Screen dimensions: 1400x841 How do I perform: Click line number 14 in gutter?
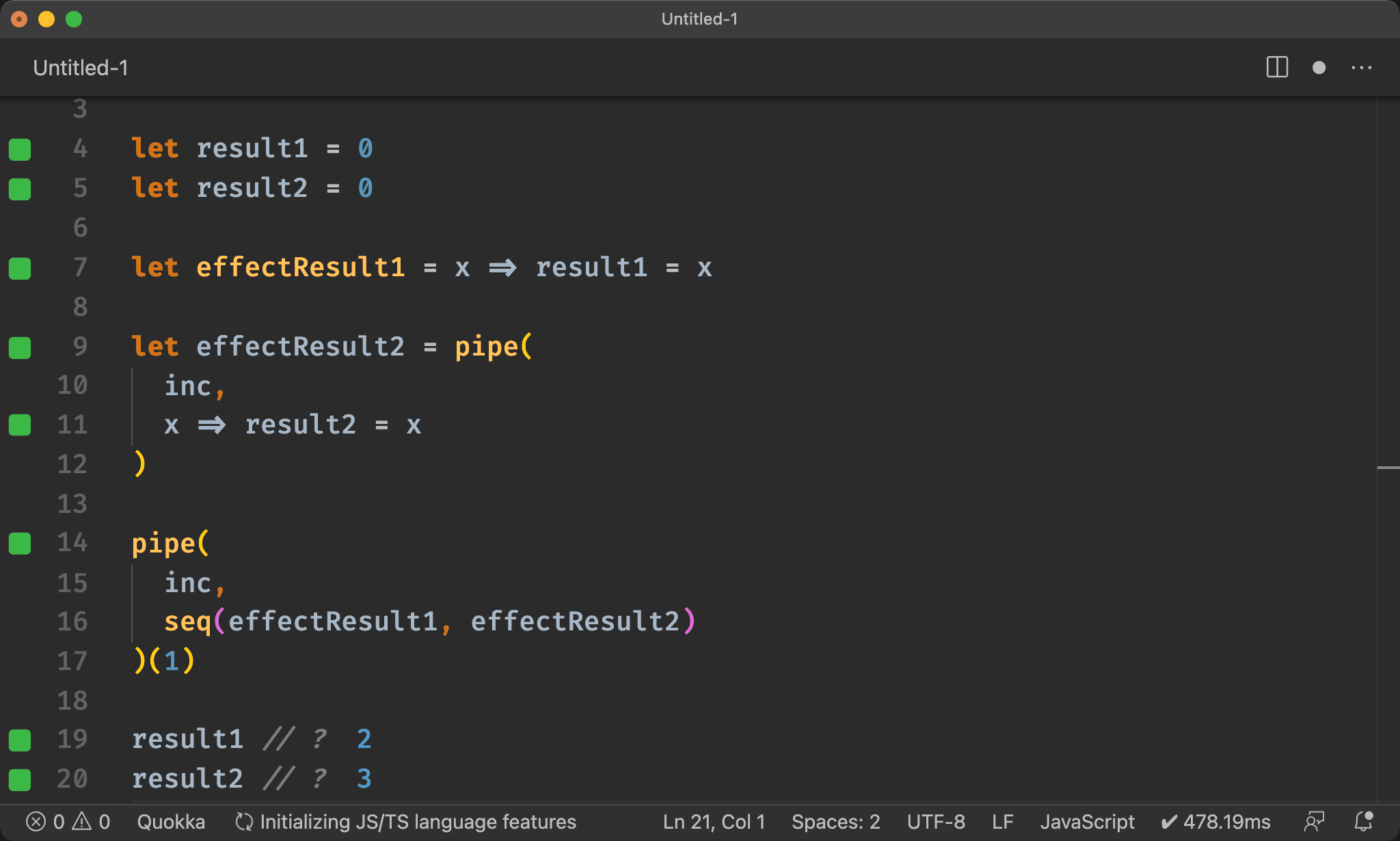tap(72, 542)
